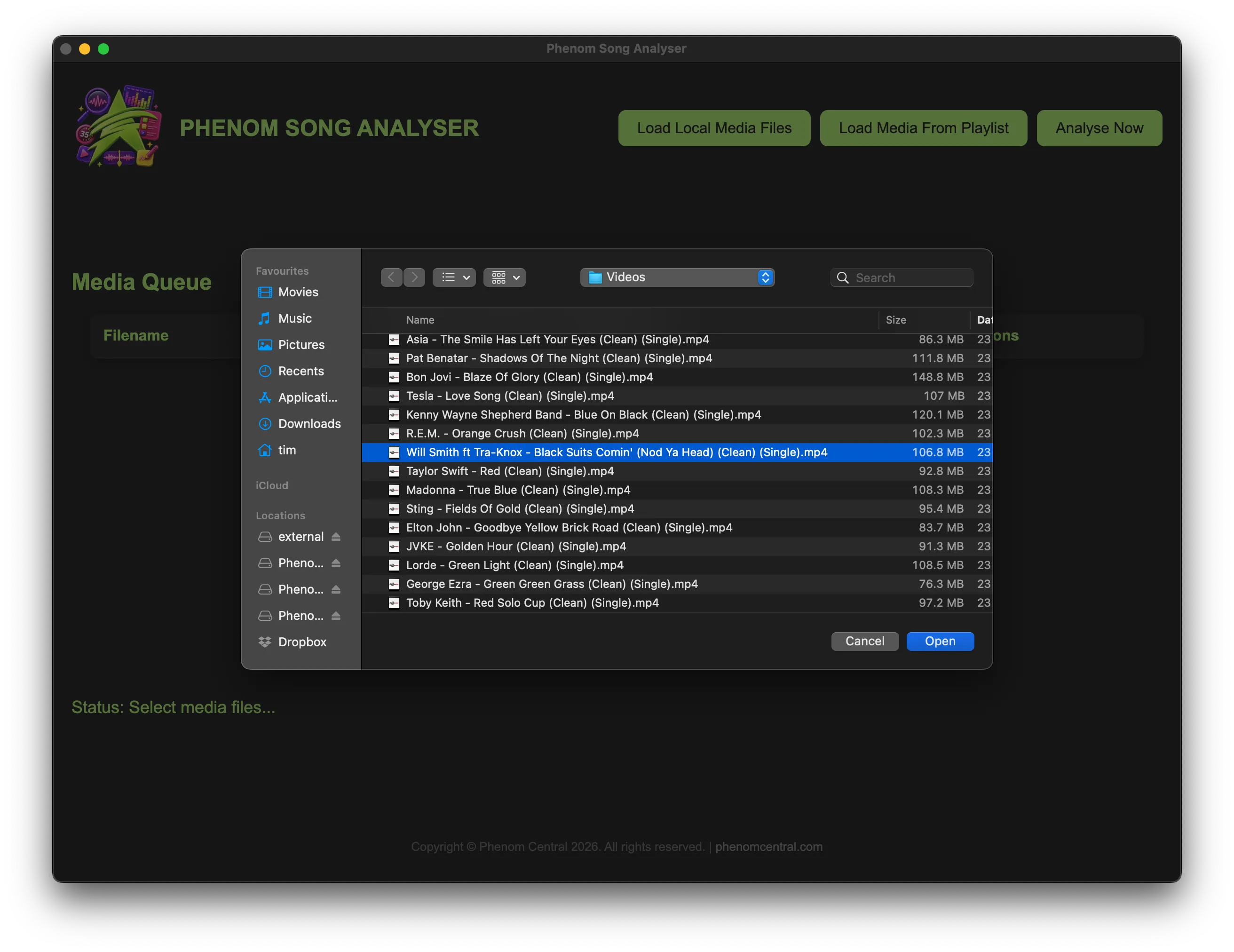Click the Cancel button in file dialog
Viewport: 1234px width, 952px height.
click(x=864, y=641)
